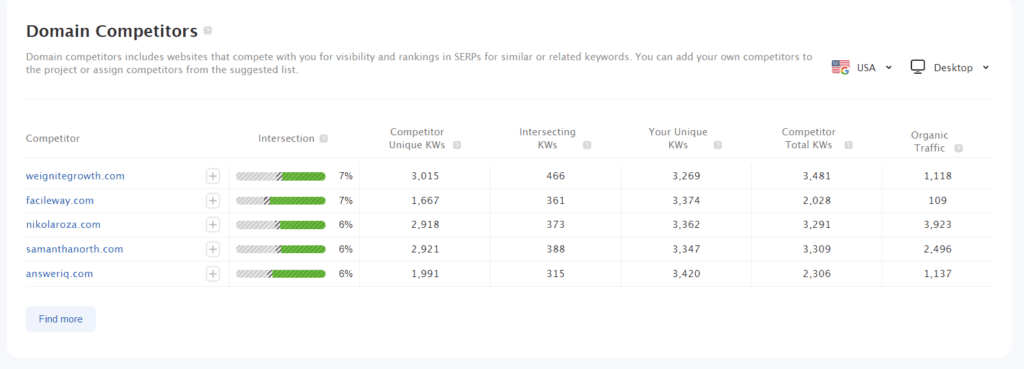Click the Competitor Total KWs column header
The width and height of the screenshot is (1024, 369).
tap(808, 138)
